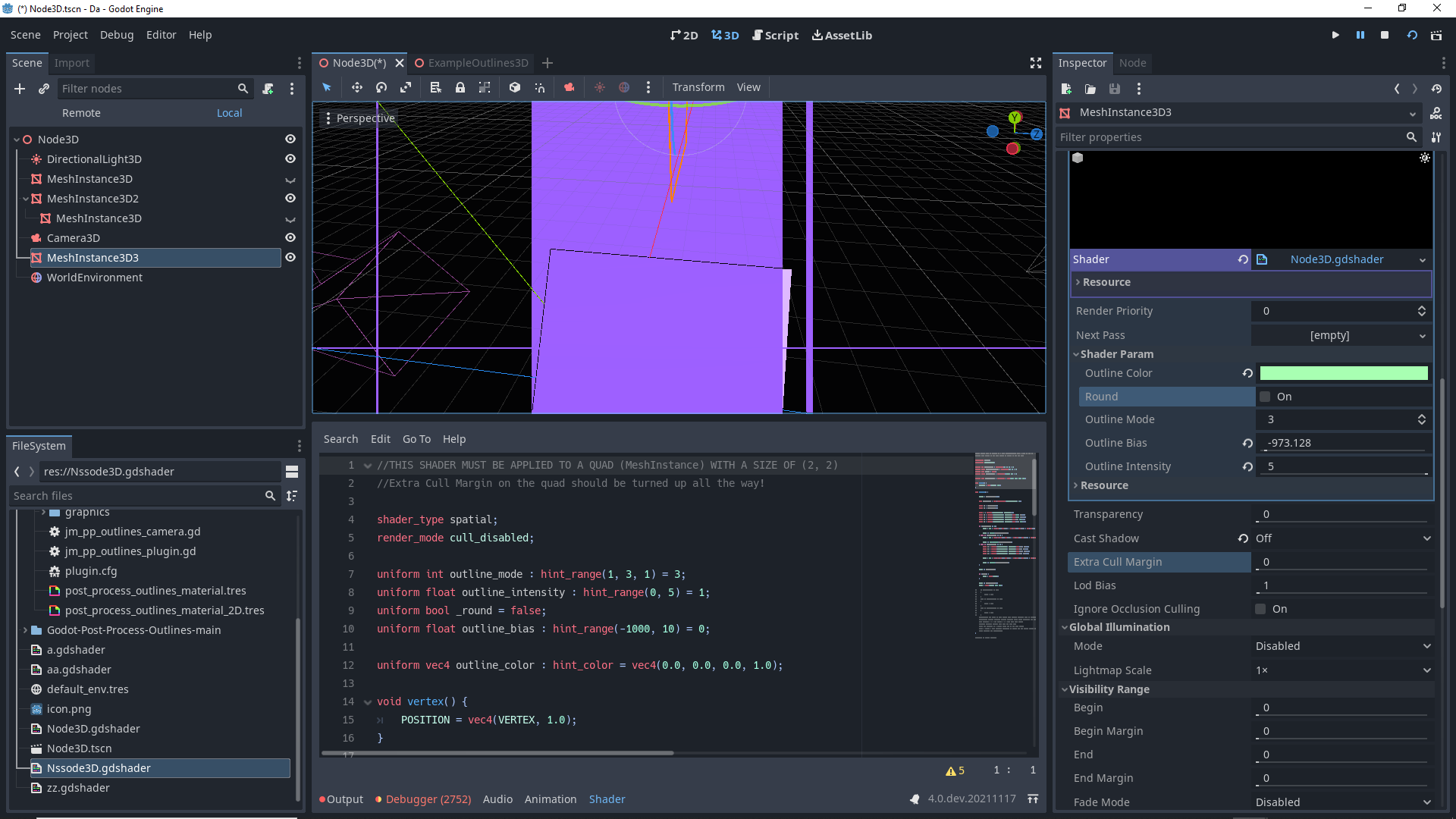Click the Filter properties search field

point(1236,137)
